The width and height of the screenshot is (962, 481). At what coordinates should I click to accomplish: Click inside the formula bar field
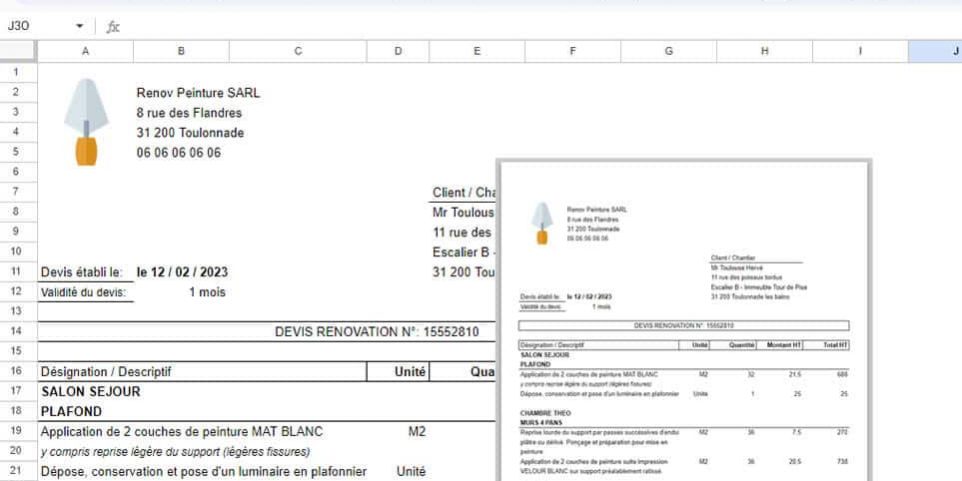[x=500, y=27]
